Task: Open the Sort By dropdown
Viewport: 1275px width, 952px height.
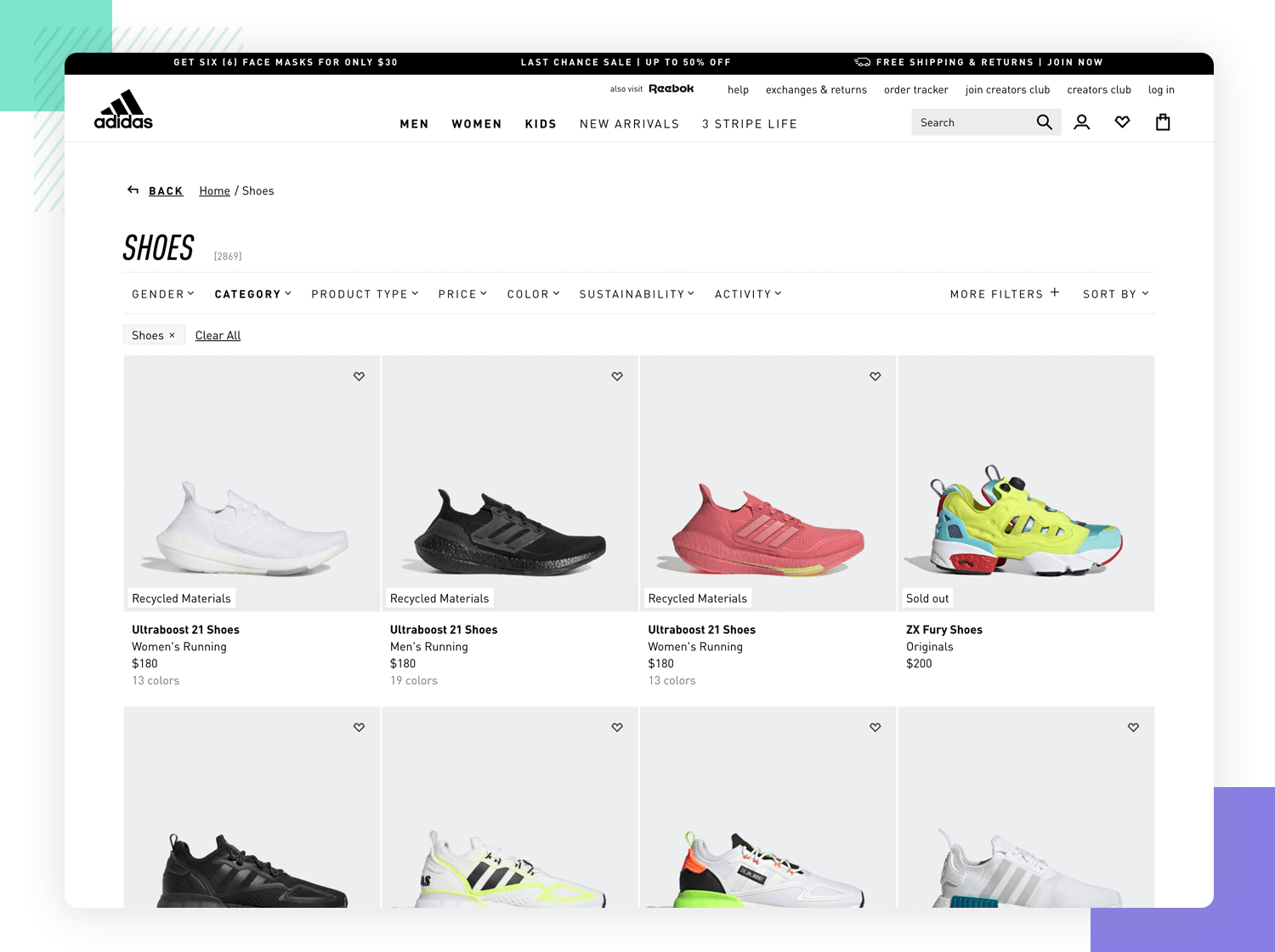Action: [x=1116, y=294]
